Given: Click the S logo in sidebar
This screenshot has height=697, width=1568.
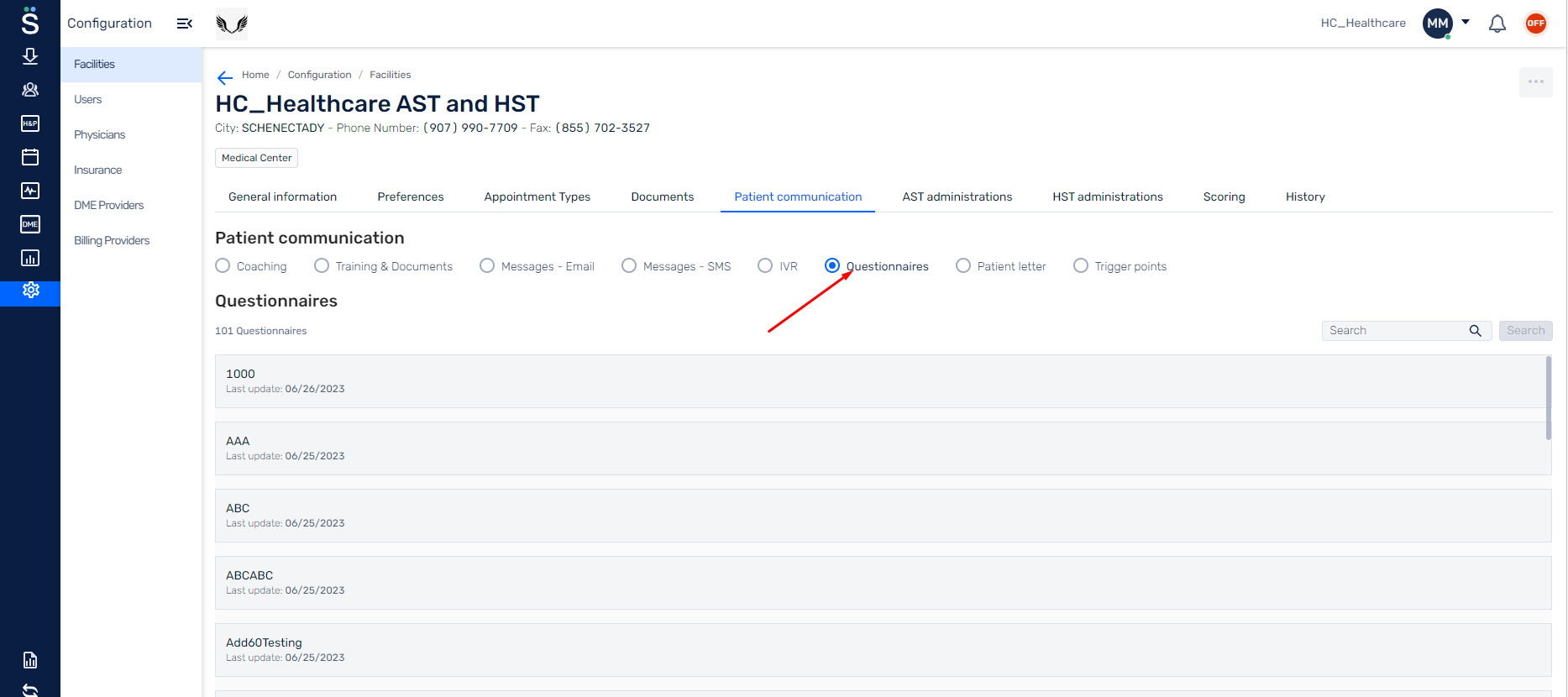Looking at the screenshot, I should click(x=30, y=21).
